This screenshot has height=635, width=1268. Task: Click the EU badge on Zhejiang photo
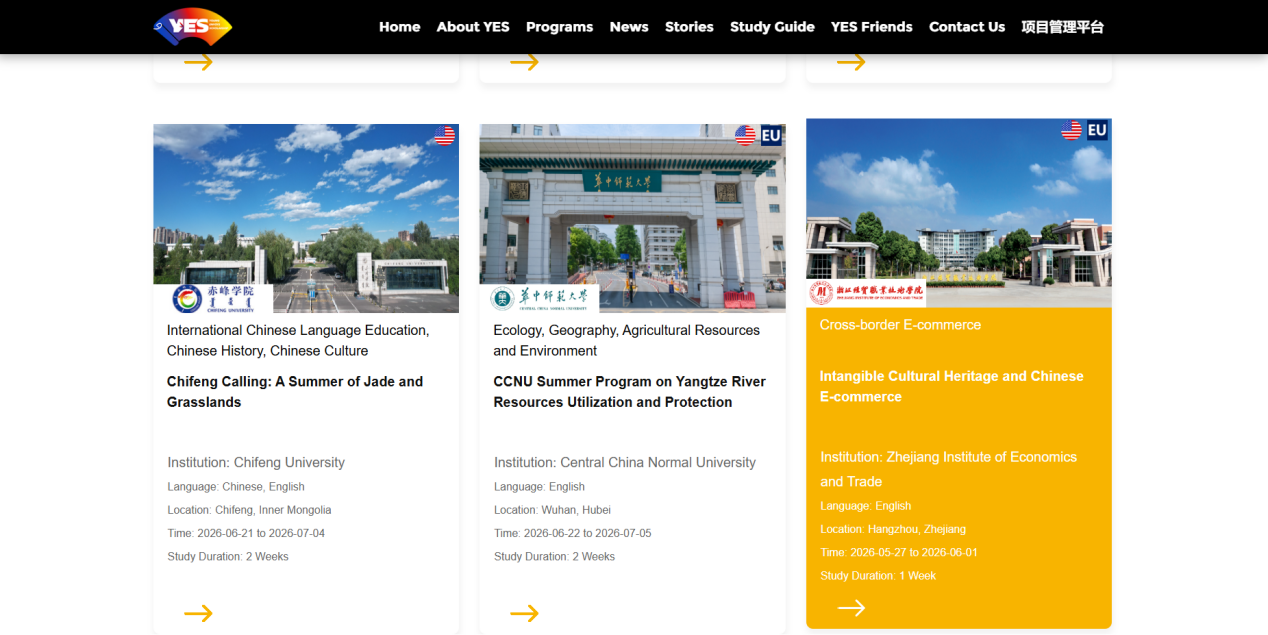coord(1097,130)
